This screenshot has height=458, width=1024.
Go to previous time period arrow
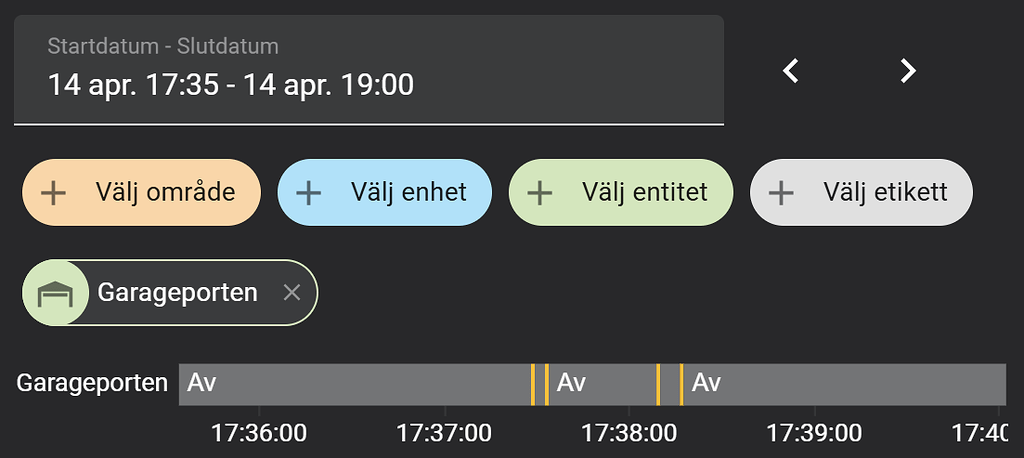[x=791, y=71]
